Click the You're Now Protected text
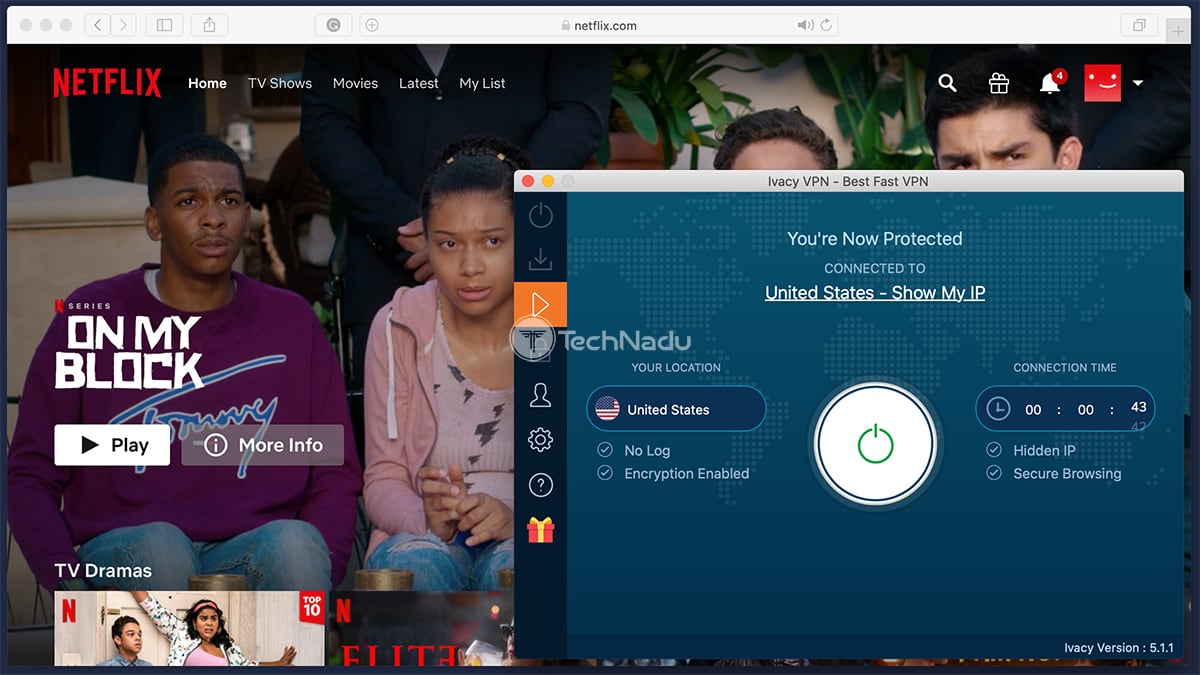 pyautogui.click(x=875, y=239)
